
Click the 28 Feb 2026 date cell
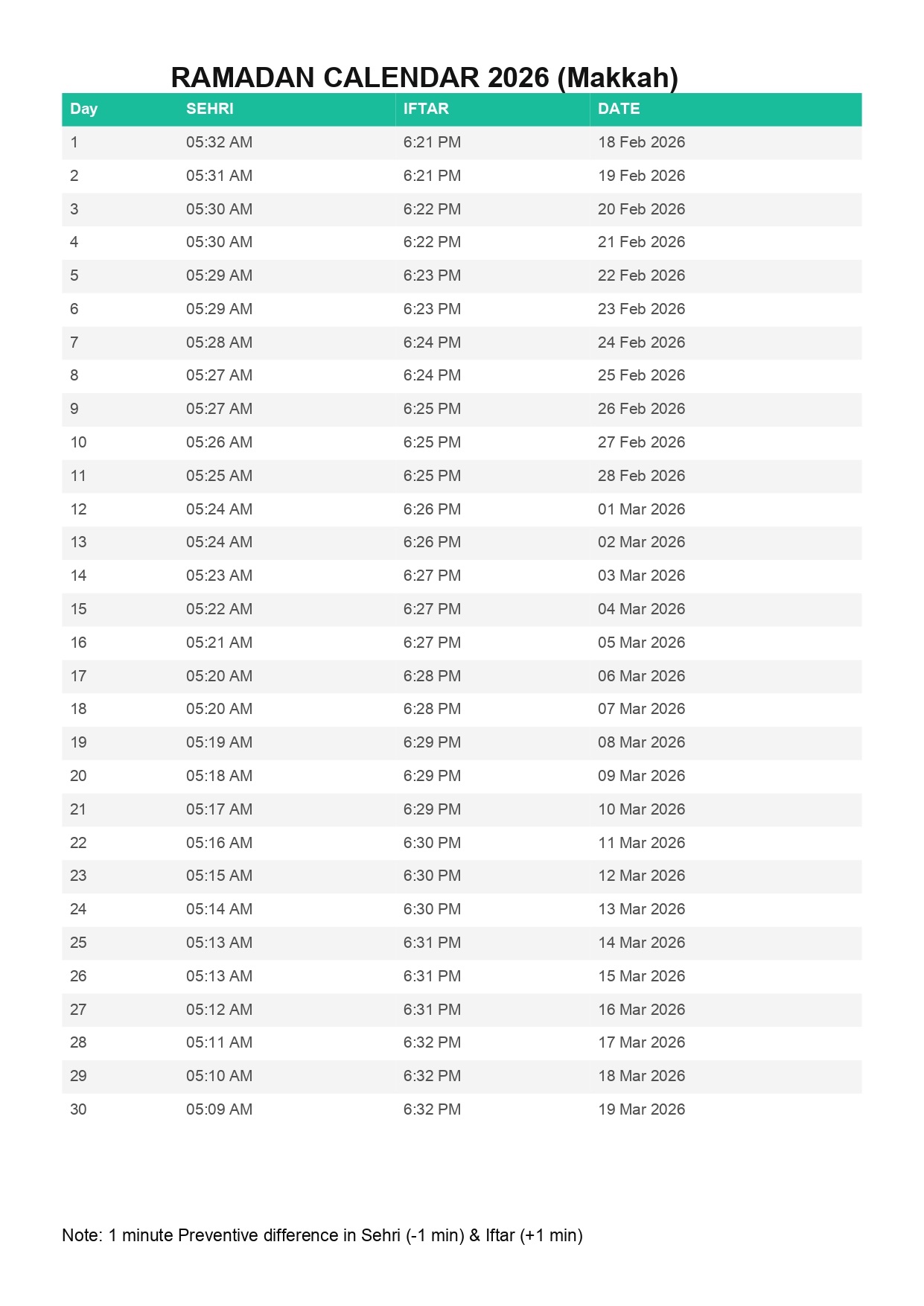click(641, 476)
